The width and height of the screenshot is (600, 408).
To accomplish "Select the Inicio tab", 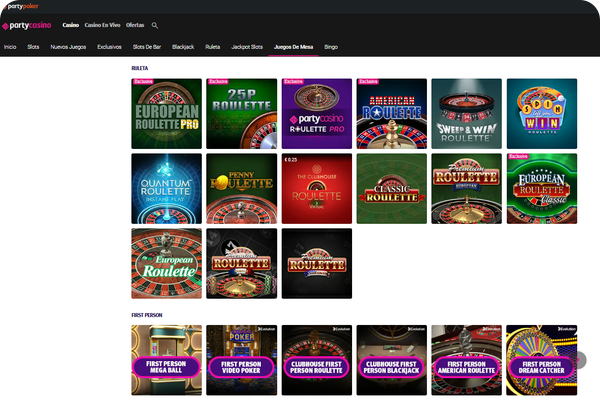I will coord(10,47).
